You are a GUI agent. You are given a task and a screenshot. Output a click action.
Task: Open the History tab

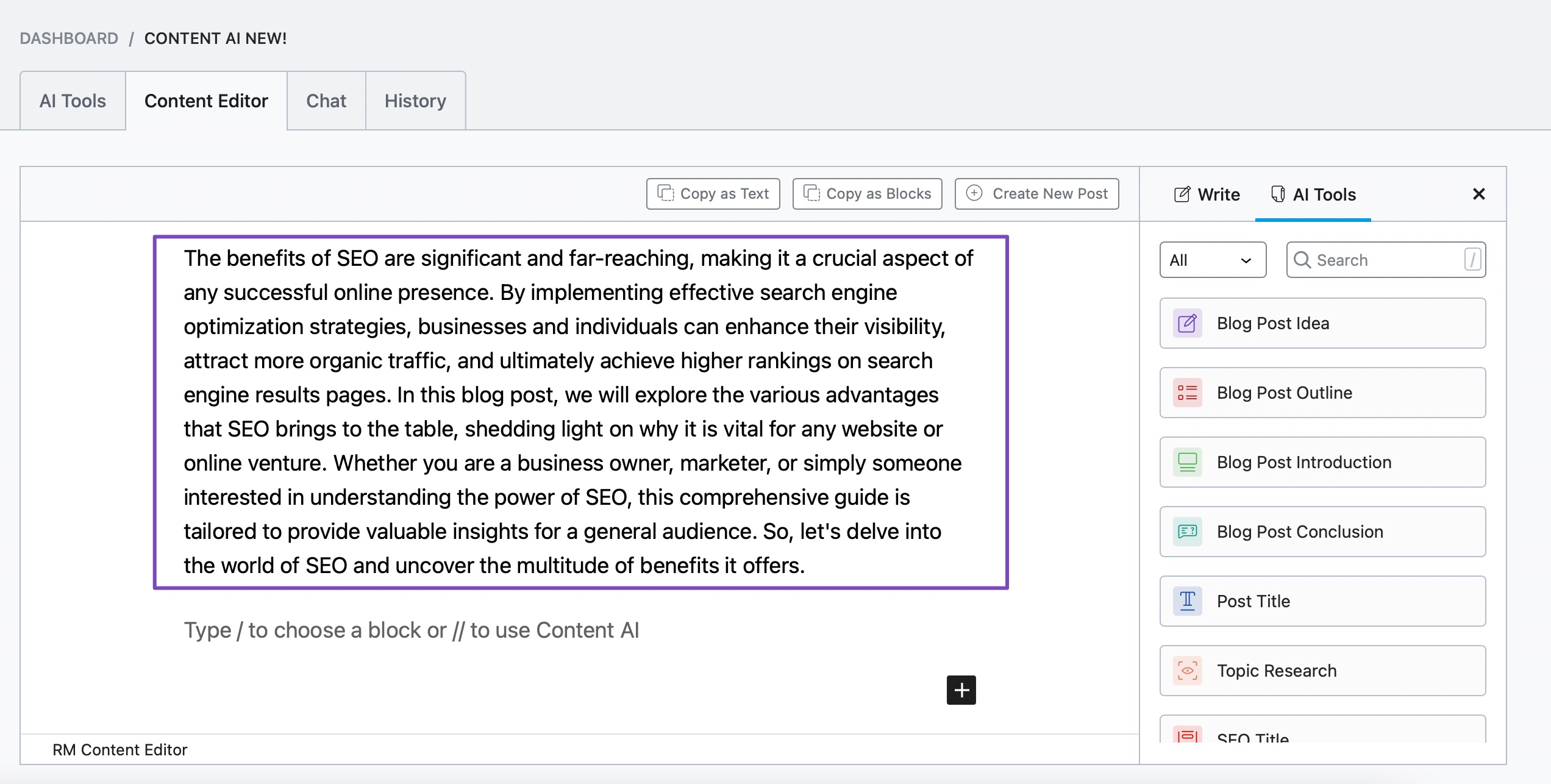click(415, 101)
